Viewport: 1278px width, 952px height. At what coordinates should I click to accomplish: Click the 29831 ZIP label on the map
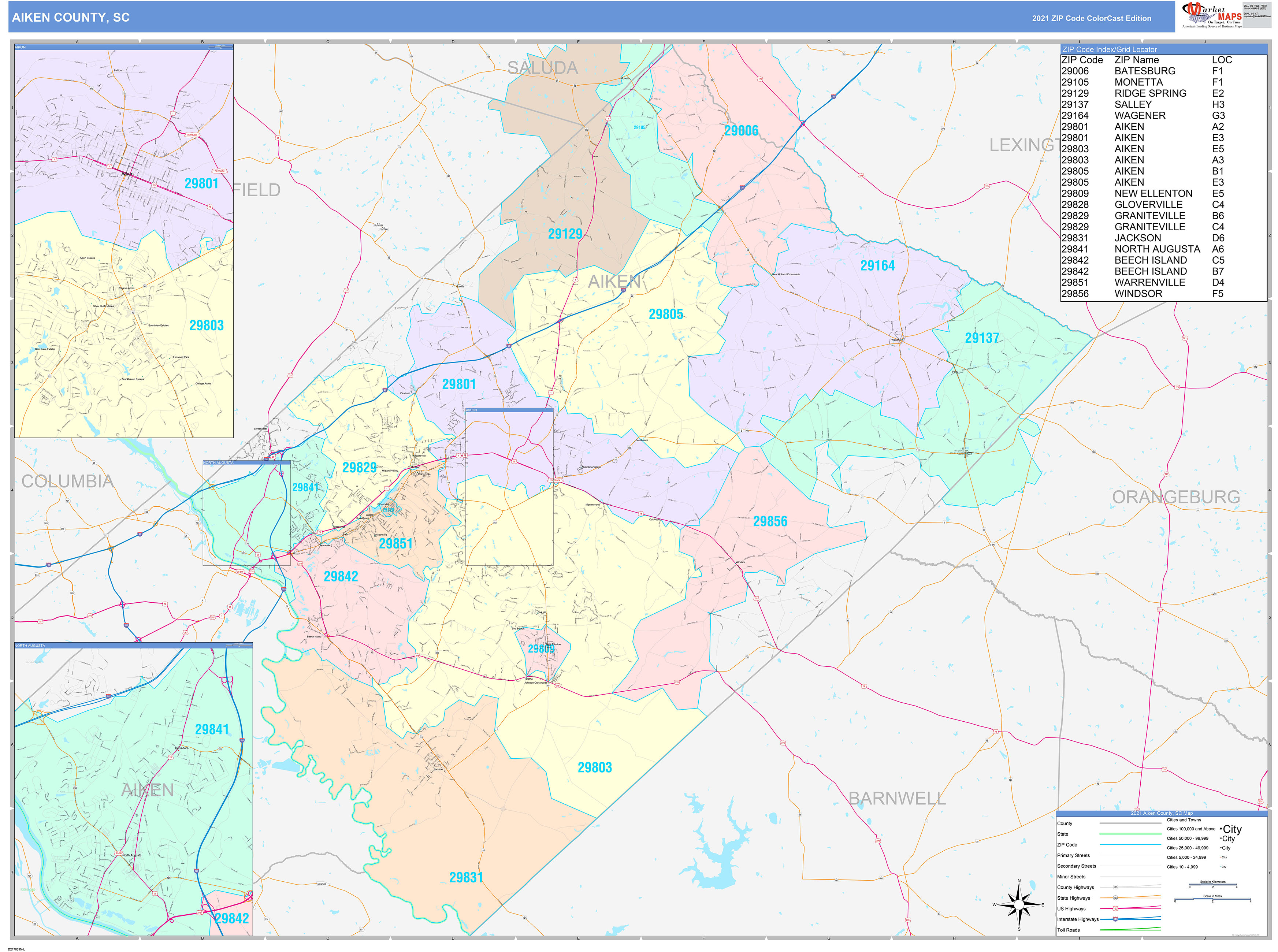465,878
